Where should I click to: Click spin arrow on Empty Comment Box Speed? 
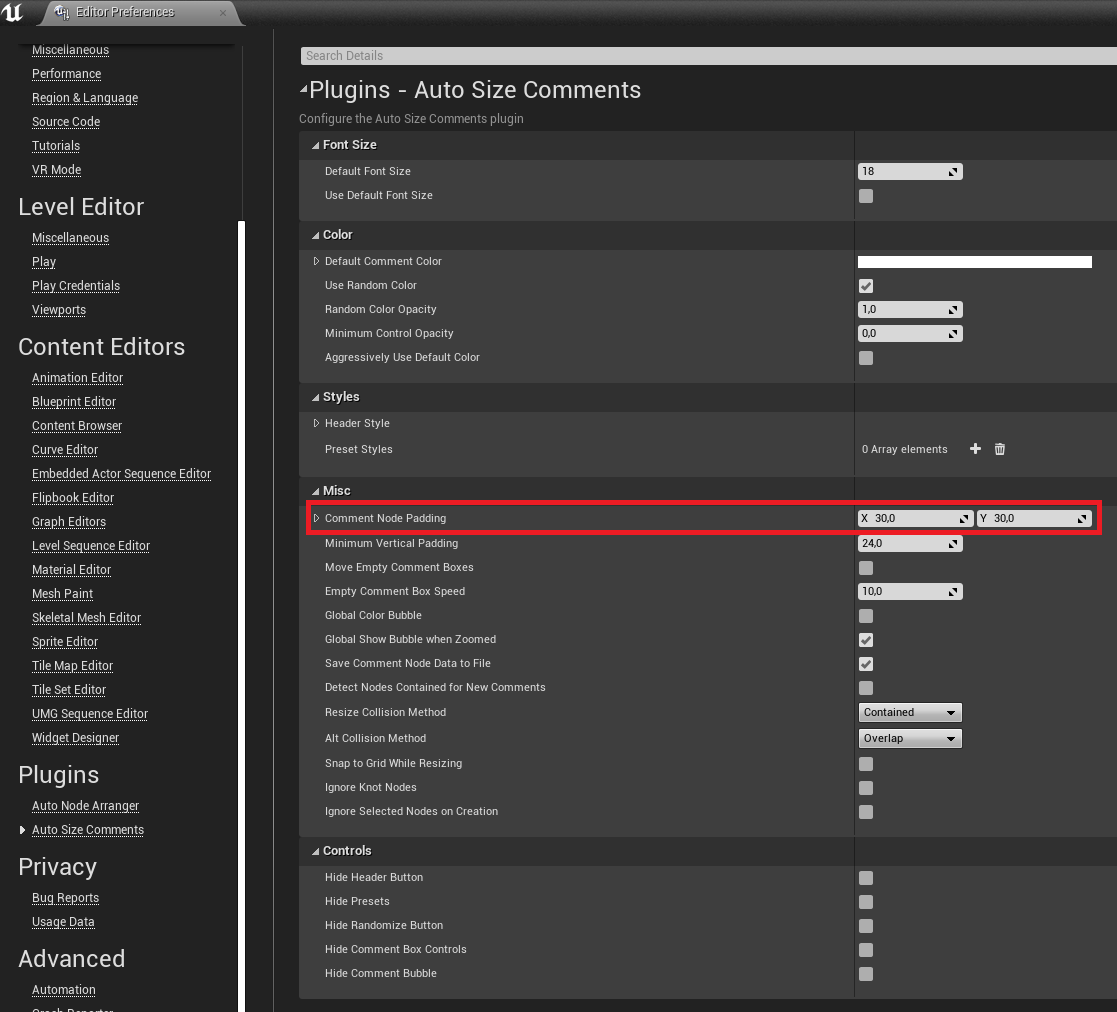953,592
